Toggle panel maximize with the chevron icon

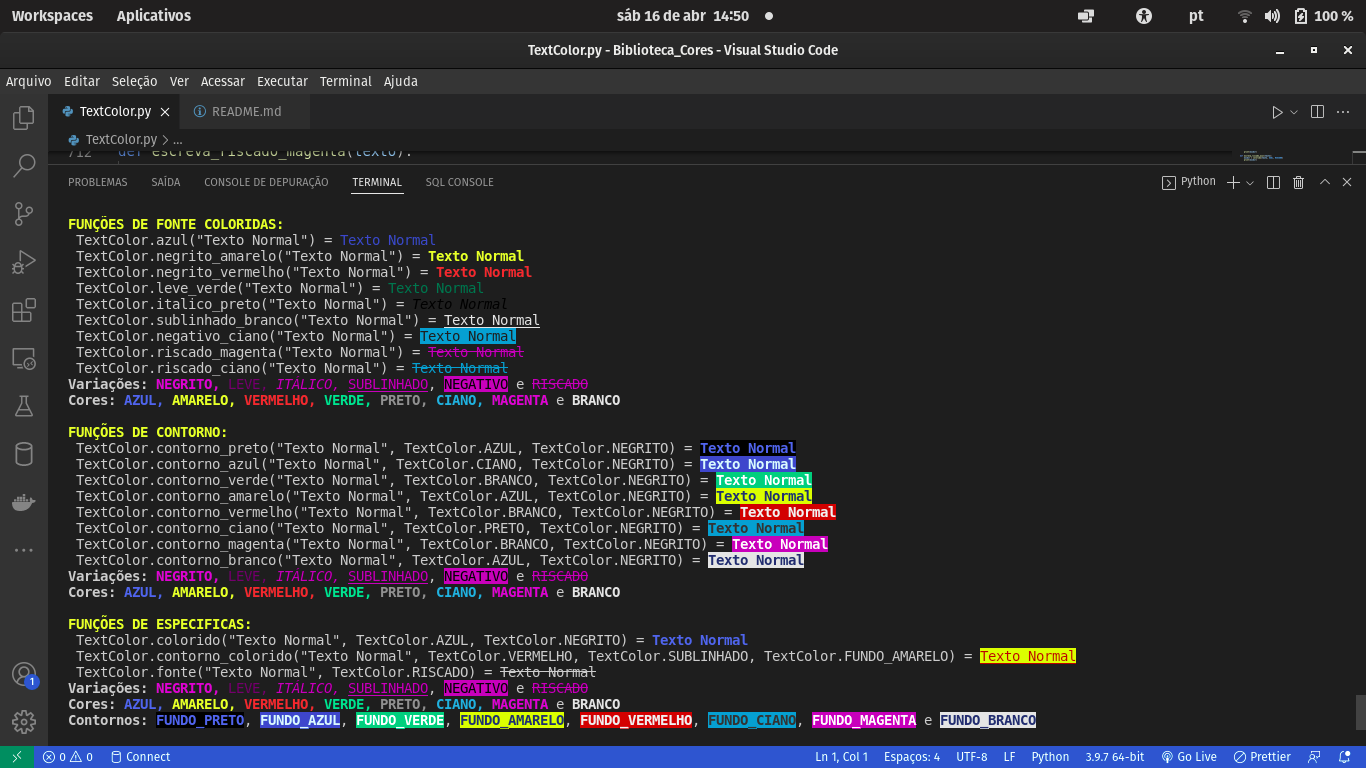click(x=1326, y=182)
